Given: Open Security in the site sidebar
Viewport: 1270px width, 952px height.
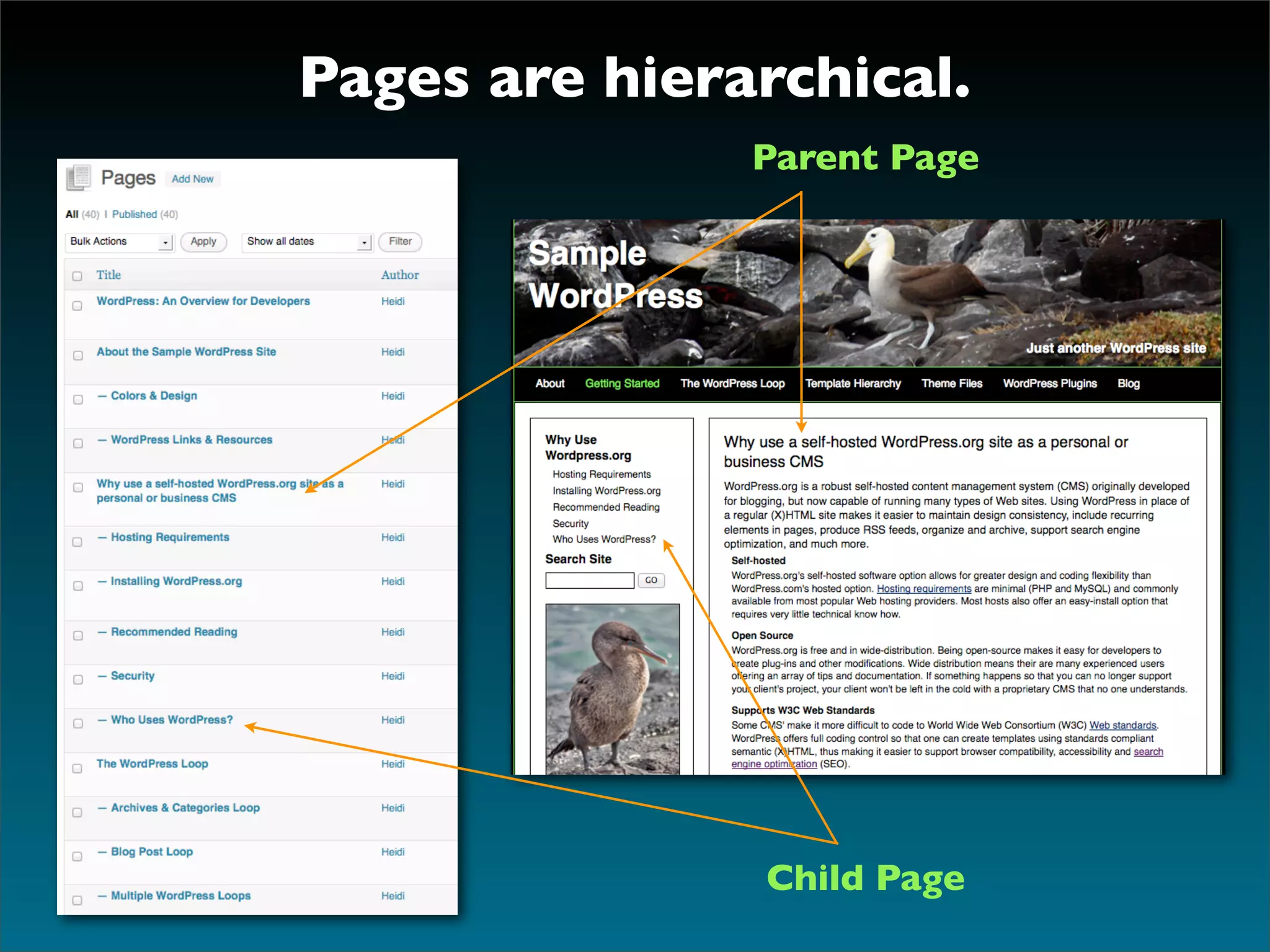Looking at the screenshot, I should tap(571, 524).
